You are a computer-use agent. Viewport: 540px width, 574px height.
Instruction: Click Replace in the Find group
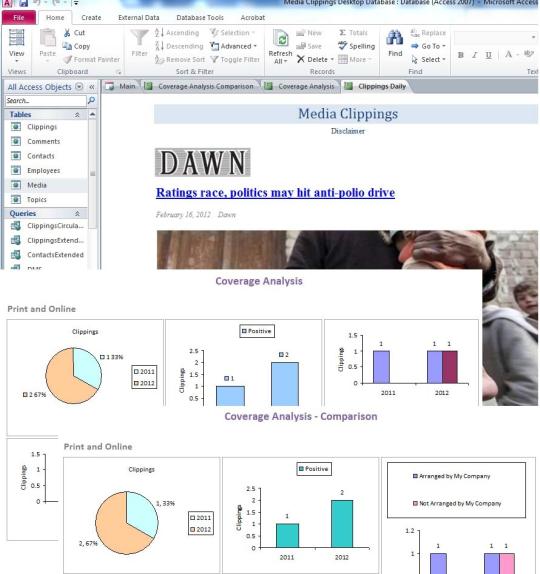click(x=428, y=33)
